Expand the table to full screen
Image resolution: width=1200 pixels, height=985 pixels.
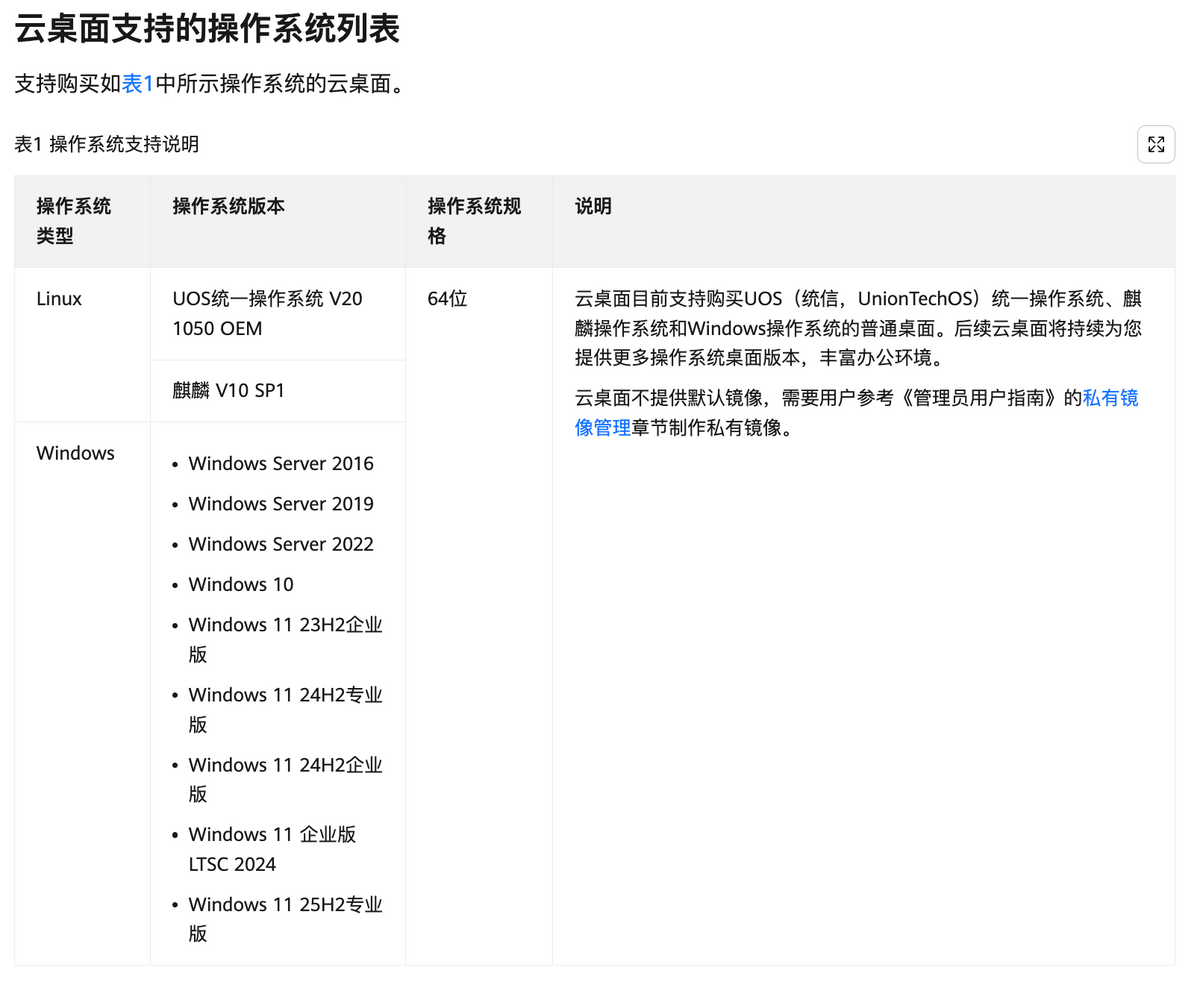1156,144
